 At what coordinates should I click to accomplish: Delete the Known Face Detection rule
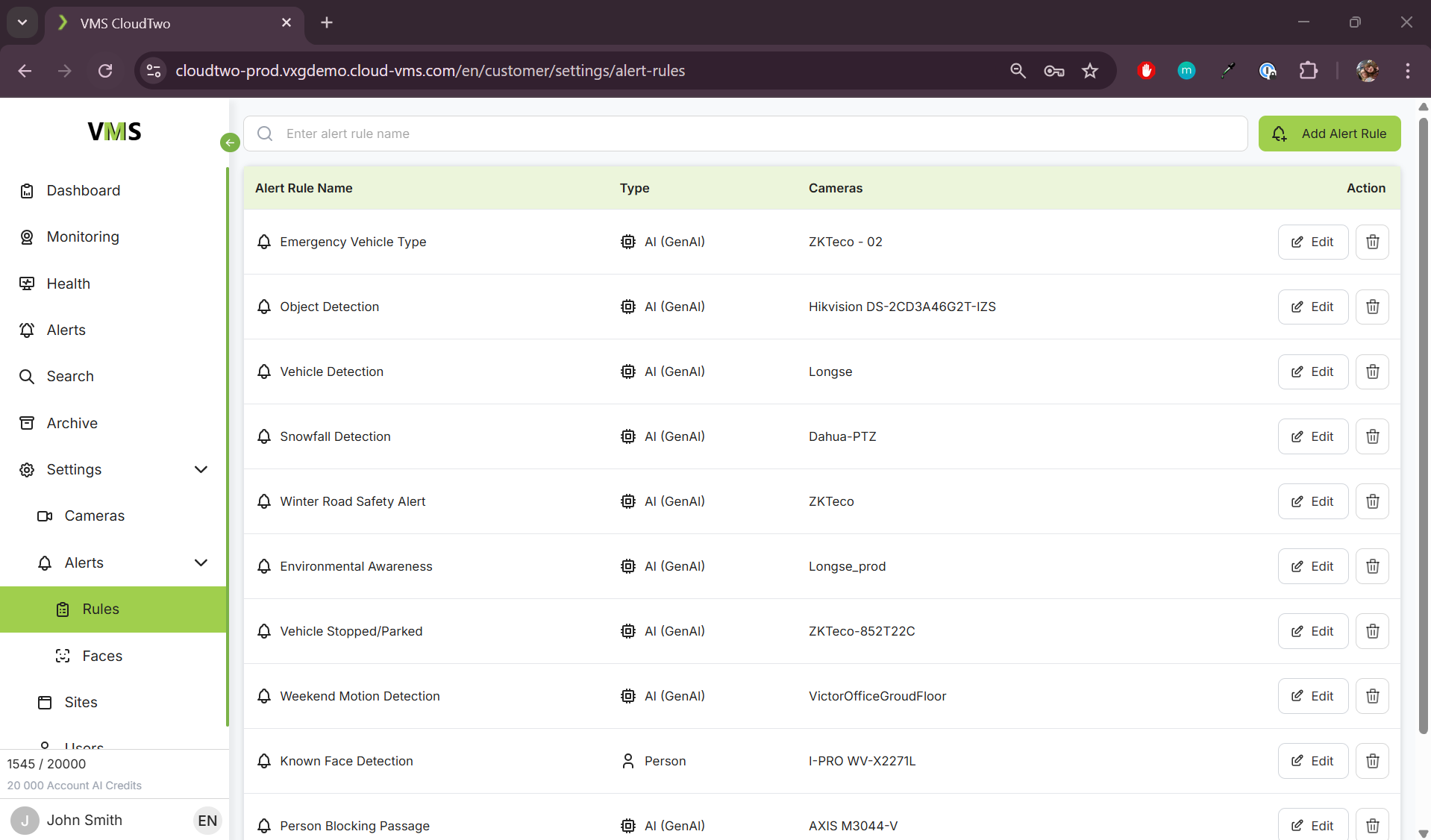coord(1372,761)
